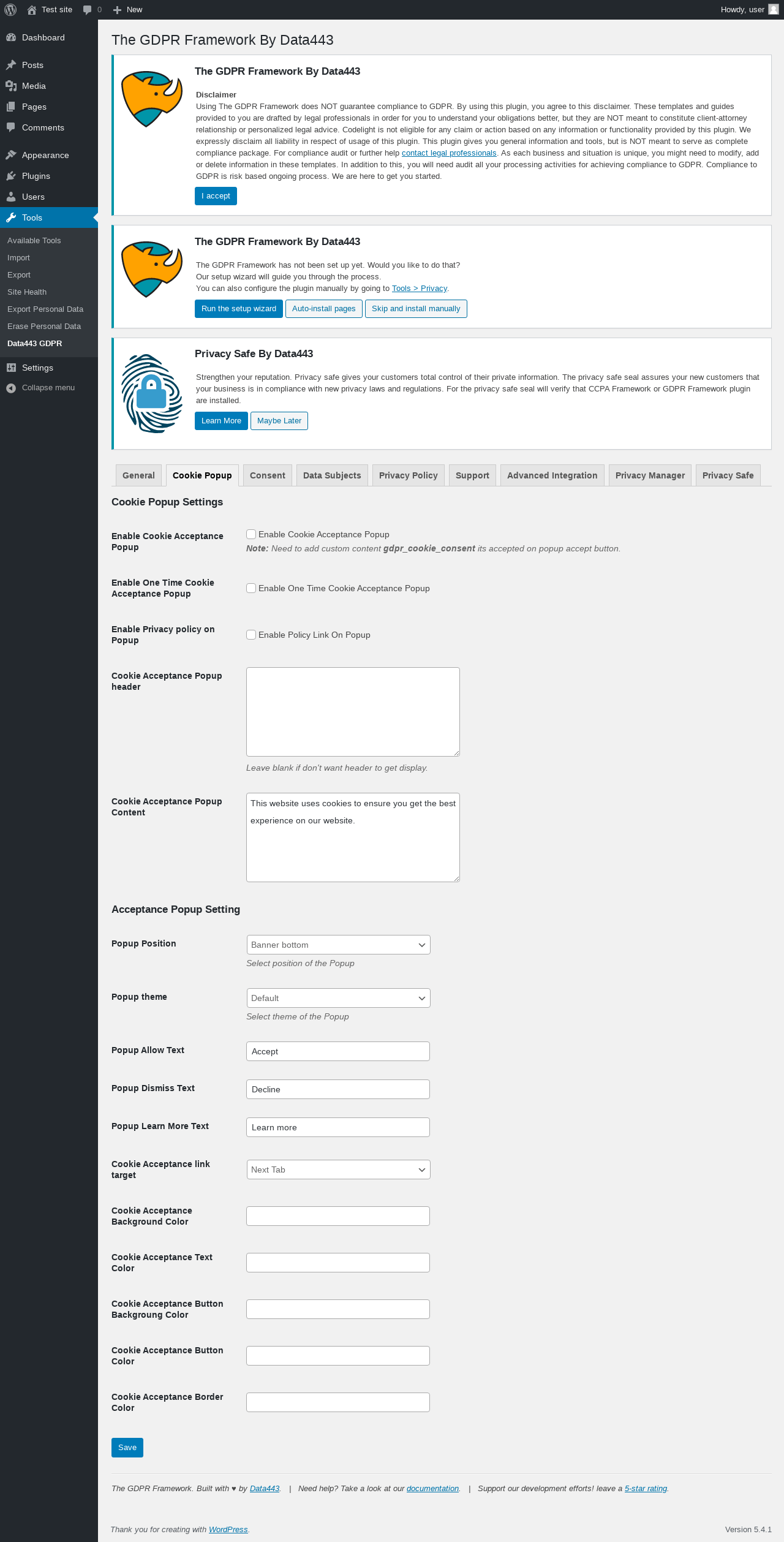This screenshot has height=1542, width=784.
Task: Open the contact legal professionals link
Action: [x=449, y=153]
